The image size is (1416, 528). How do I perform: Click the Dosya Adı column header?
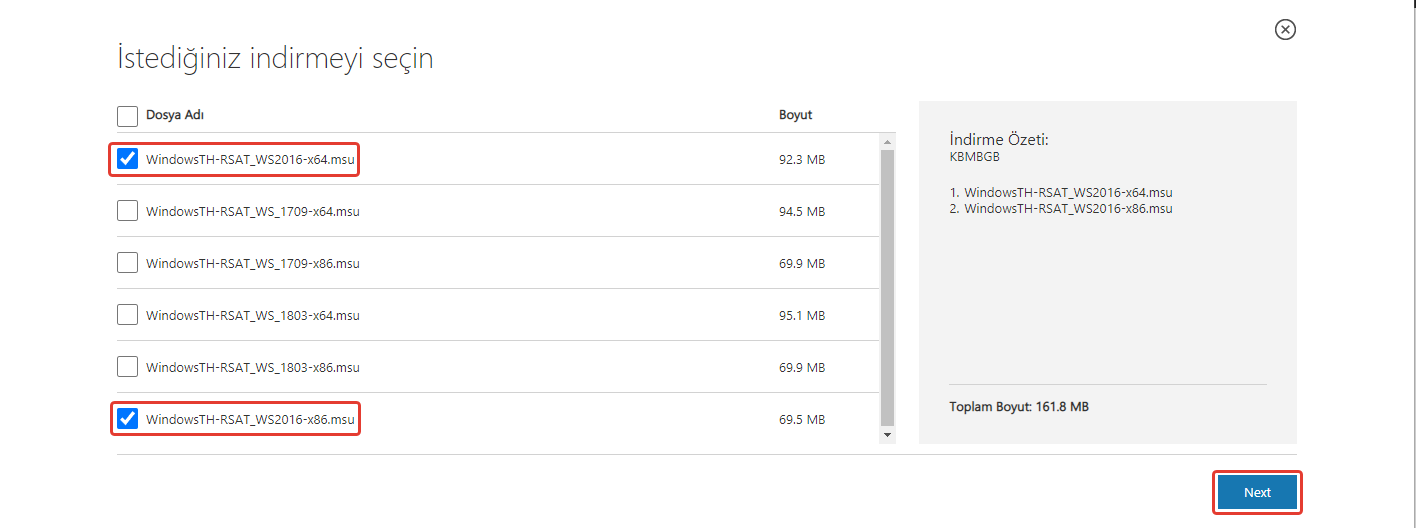pyautogui.click(x=175, y=115)
